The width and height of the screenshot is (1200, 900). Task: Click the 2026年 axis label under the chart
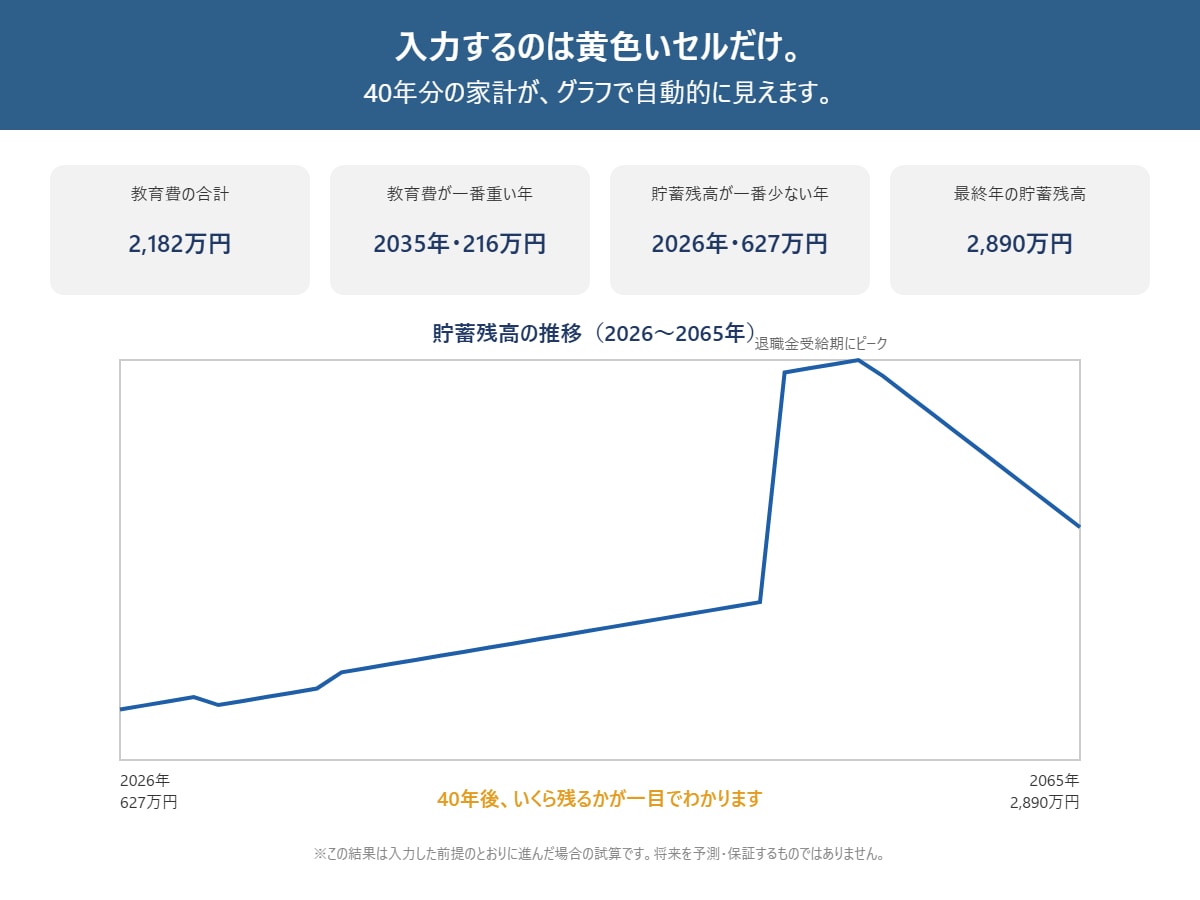coord(145,780)
